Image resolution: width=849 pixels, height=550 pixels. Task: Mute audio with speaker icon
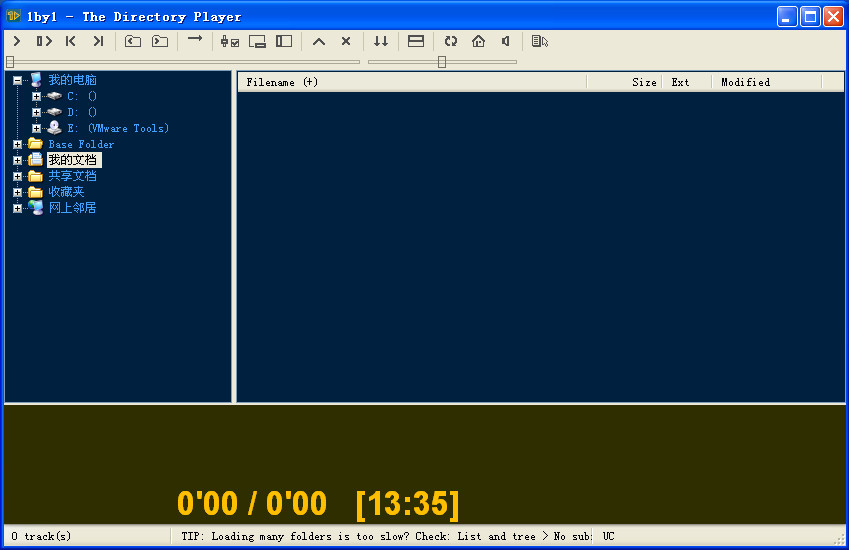pos(506,41)
